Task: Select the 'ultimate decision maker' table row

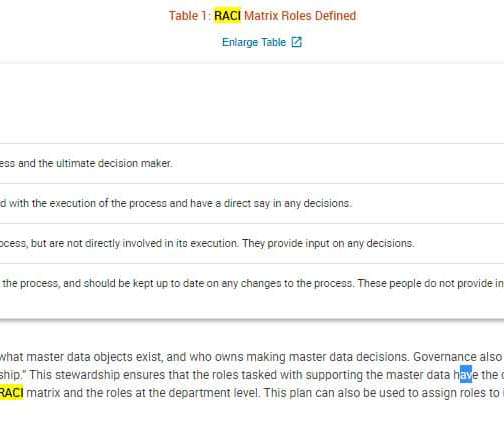Action: point(252,163)
